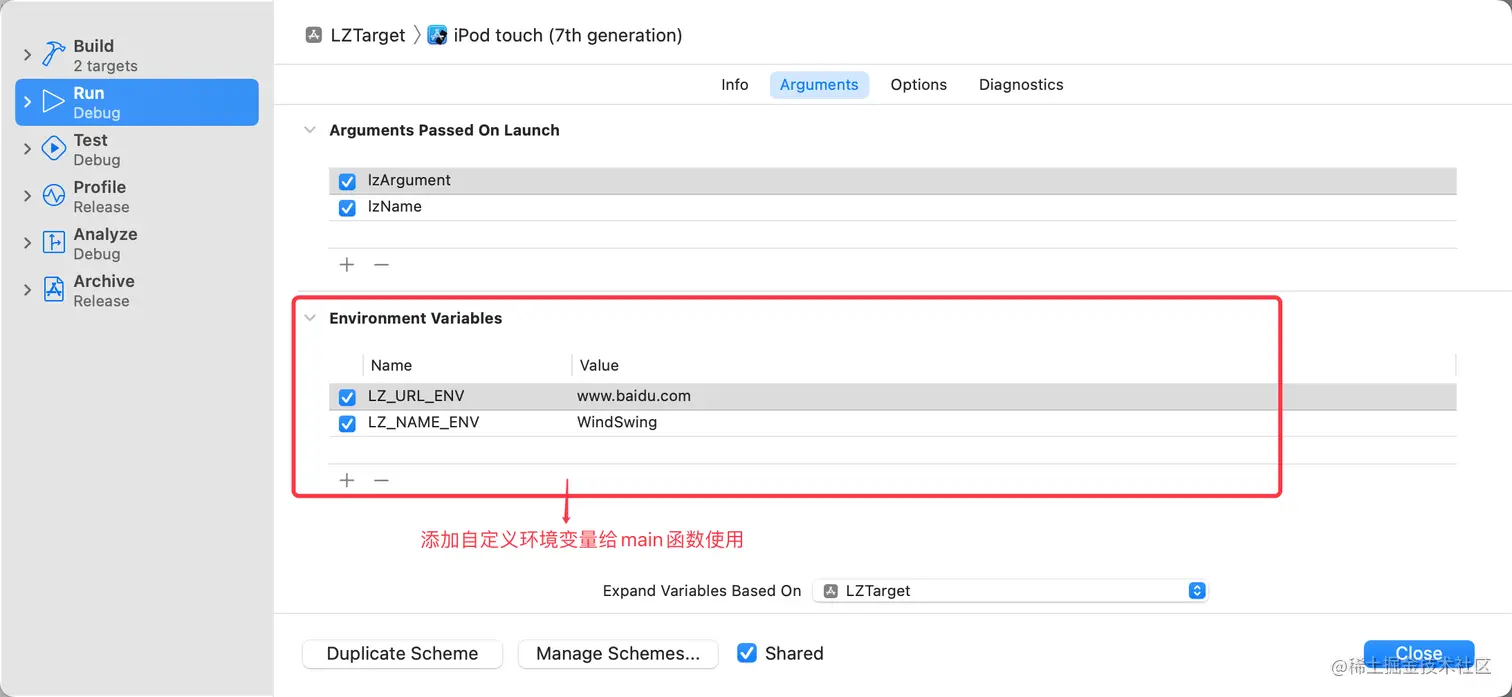The width and height of the screenshot is (1512, 697).
Task: Expand the Profile action chevron
Action: 27,196
